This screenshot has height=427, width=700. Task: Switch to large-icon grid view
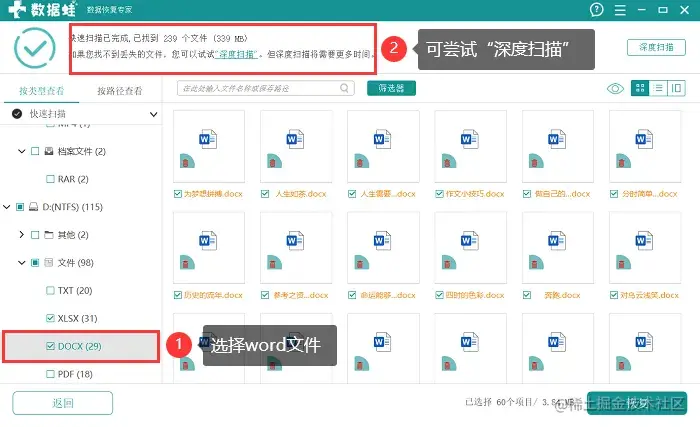[x=640, y=88]
